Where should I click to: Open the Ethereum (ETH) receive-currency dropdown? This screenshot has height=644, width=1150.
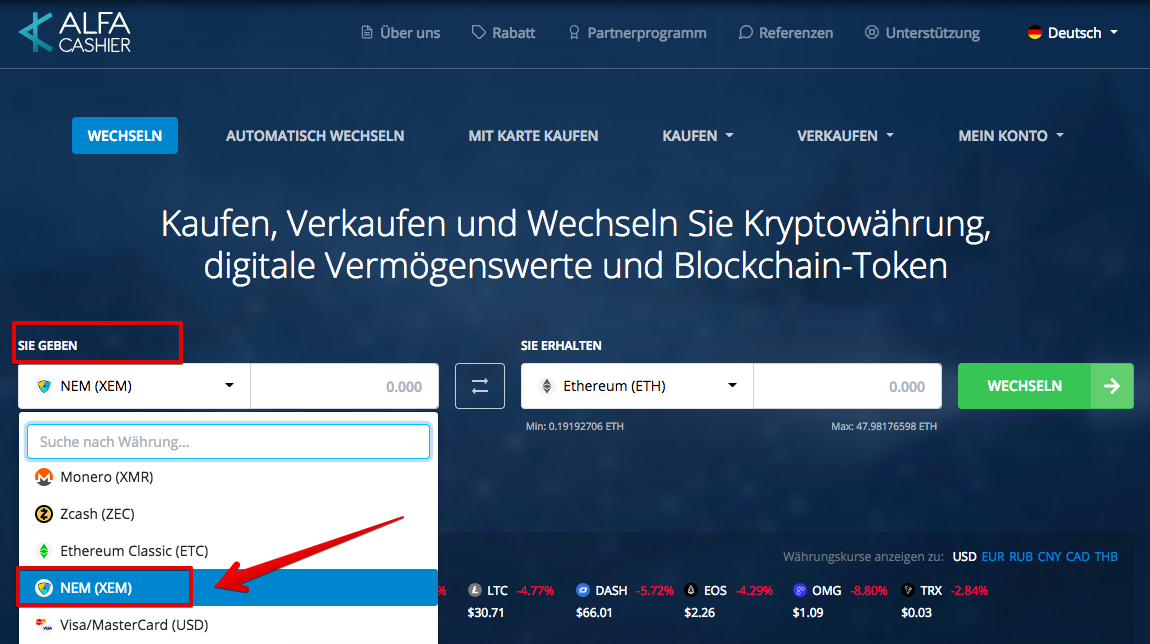coord(637,386)
